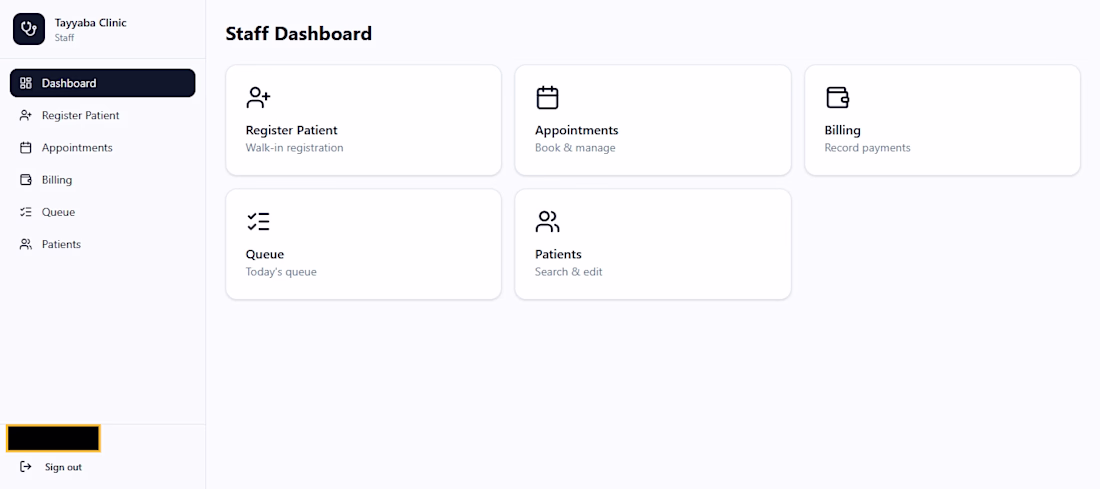
Task: Click the Tayyaba Clinic name header
Action: coord(90,23)
